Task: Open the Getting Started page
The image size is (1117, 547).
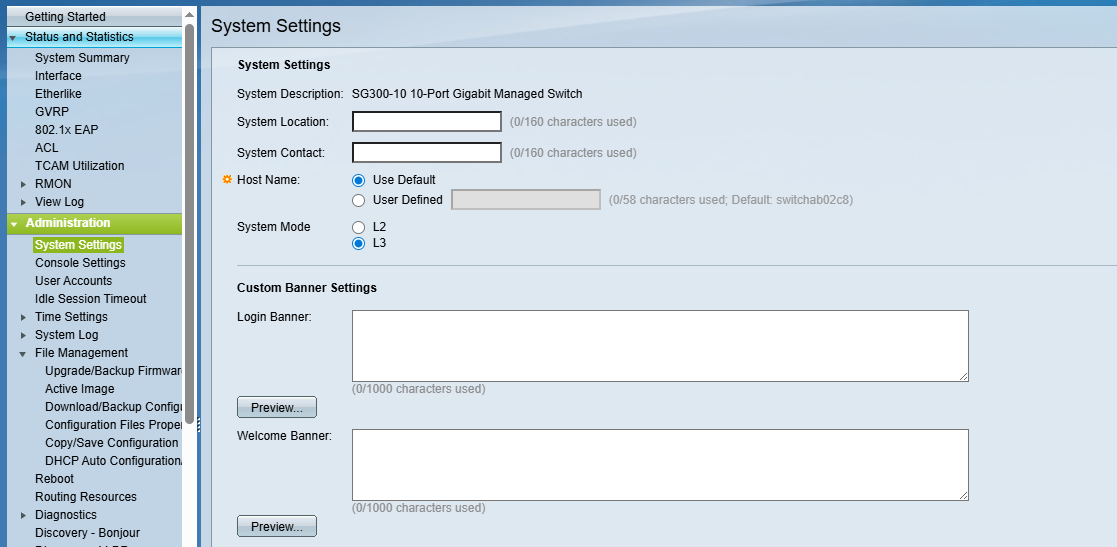Action: [65, 17]
